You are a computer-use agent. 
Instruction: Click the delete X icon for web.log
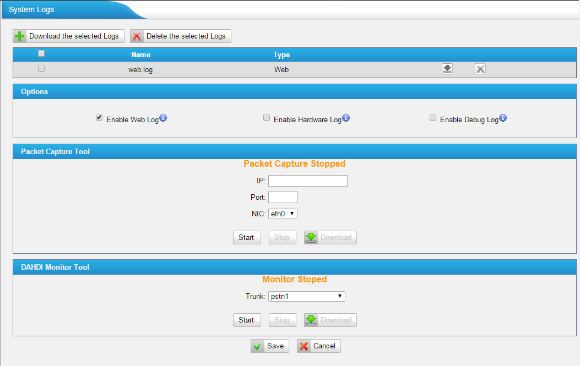point(480,69)
